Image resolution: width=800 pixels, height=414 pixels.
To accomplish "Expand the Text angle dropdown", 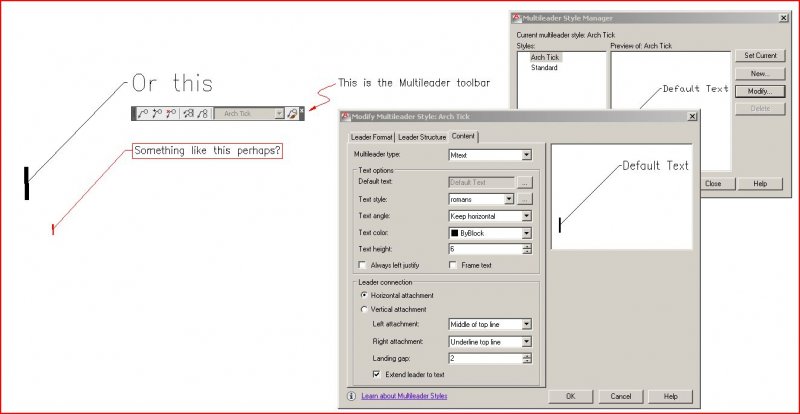I will [x=527, y=216].
